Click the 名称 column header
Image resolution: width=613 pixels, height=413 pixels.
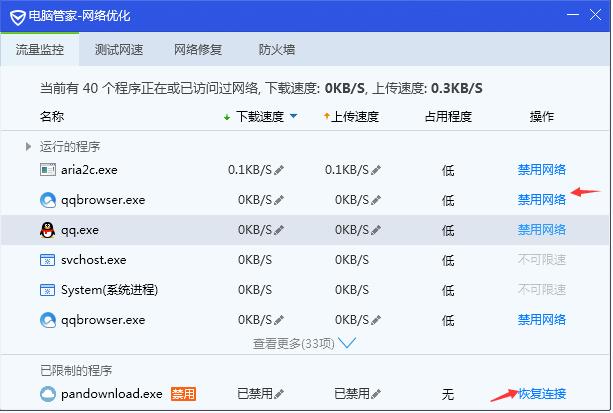tap(52, 116)
